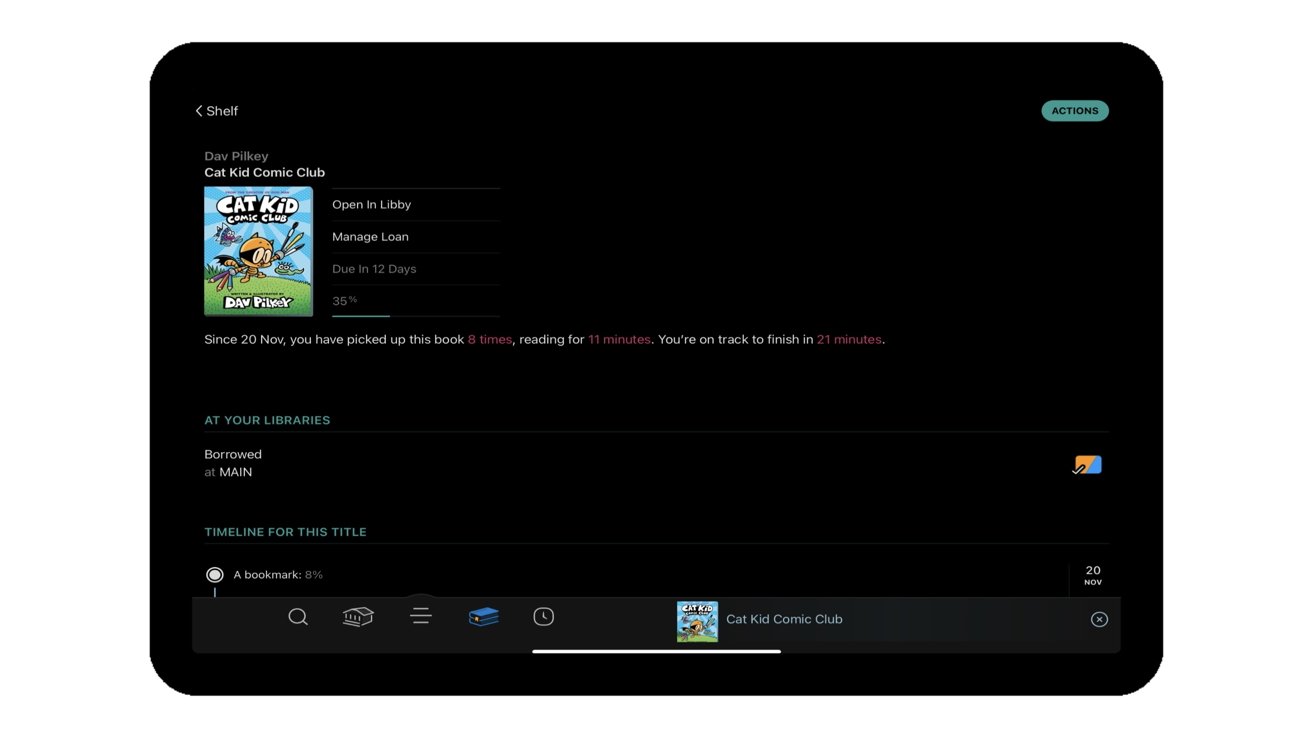
Task: Open the library building icon
Action: tap(358, 616)
